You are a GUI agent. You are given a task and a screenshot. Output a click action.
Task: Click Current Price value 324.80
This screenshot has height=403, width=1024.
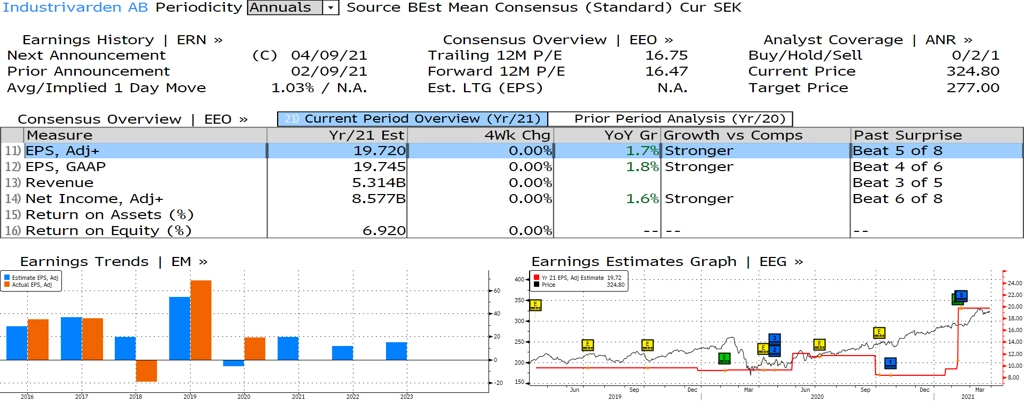click(x=972, y=71)
